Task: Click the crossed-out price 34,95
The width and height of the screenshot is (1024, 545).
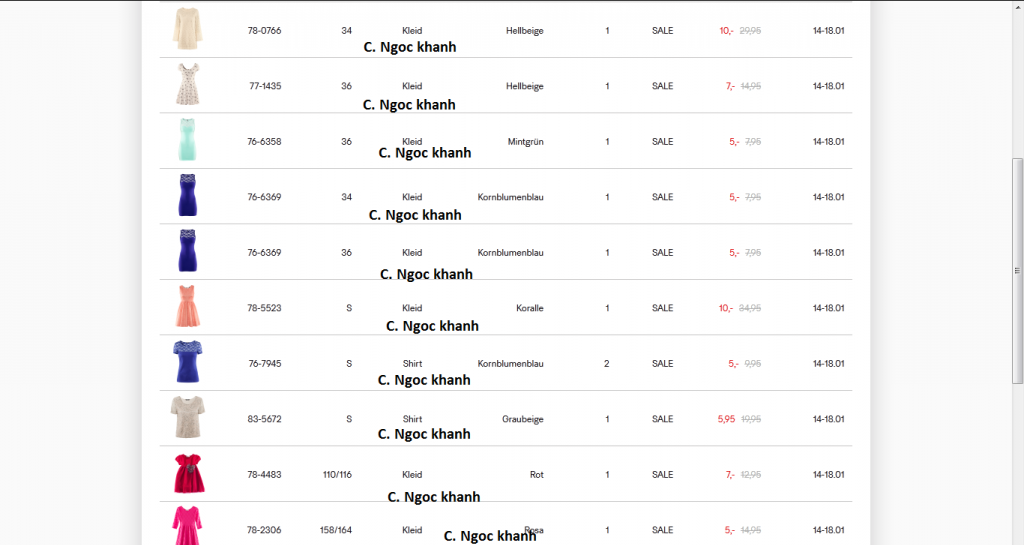Action: tap(750, 308)
